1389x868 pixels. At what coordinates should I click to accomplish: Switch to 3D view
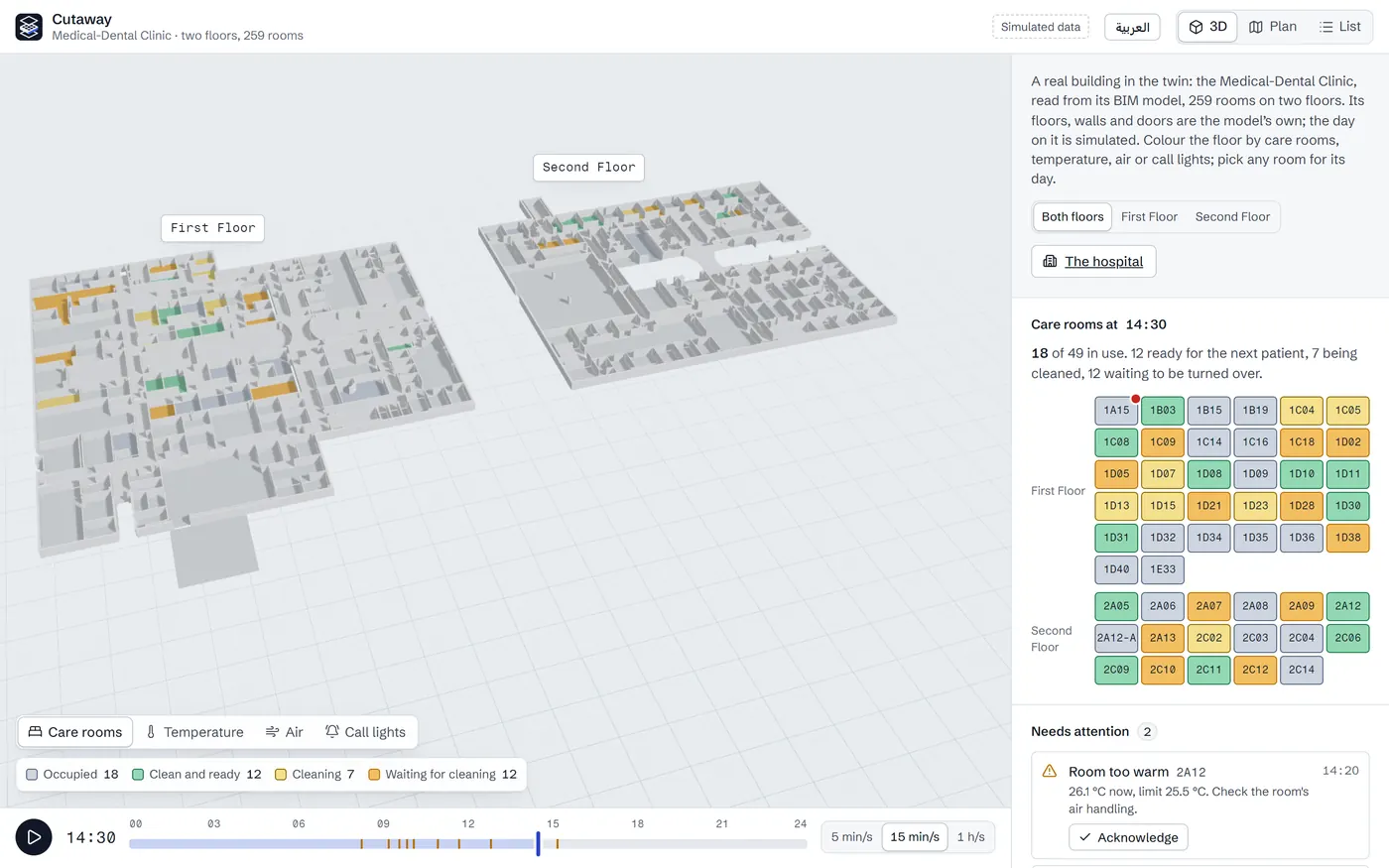pos(1207,27)
